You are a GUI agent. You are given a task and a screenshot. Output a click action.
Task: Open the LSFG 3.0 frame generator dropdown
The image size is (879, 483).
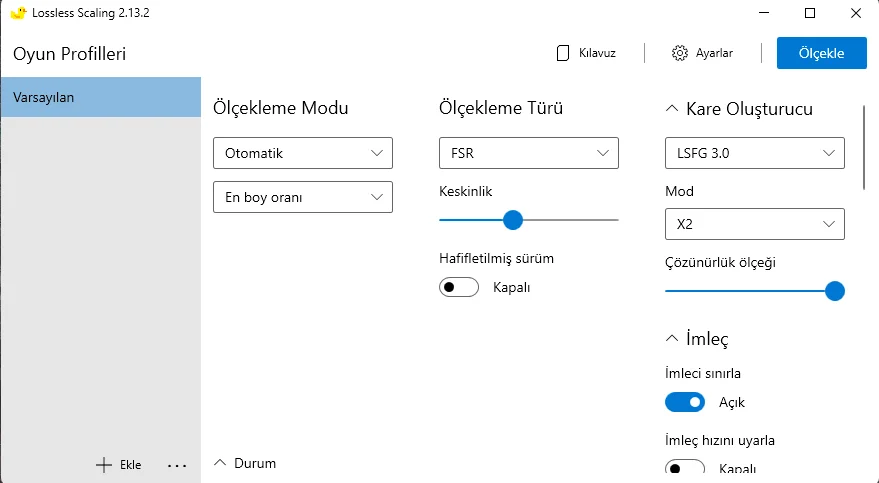(x=755, y=153)
